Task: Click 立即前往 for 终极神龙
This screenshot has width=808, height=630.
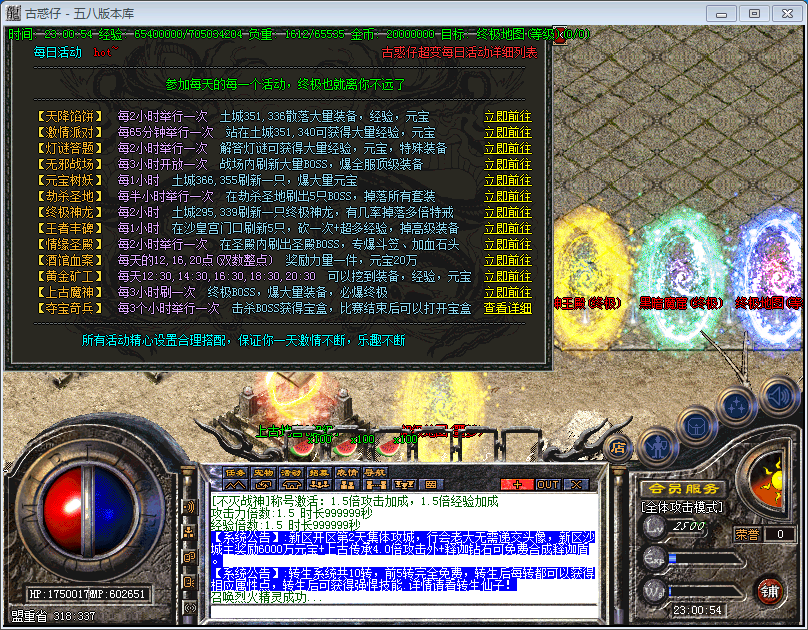Action: click(508, 212)
